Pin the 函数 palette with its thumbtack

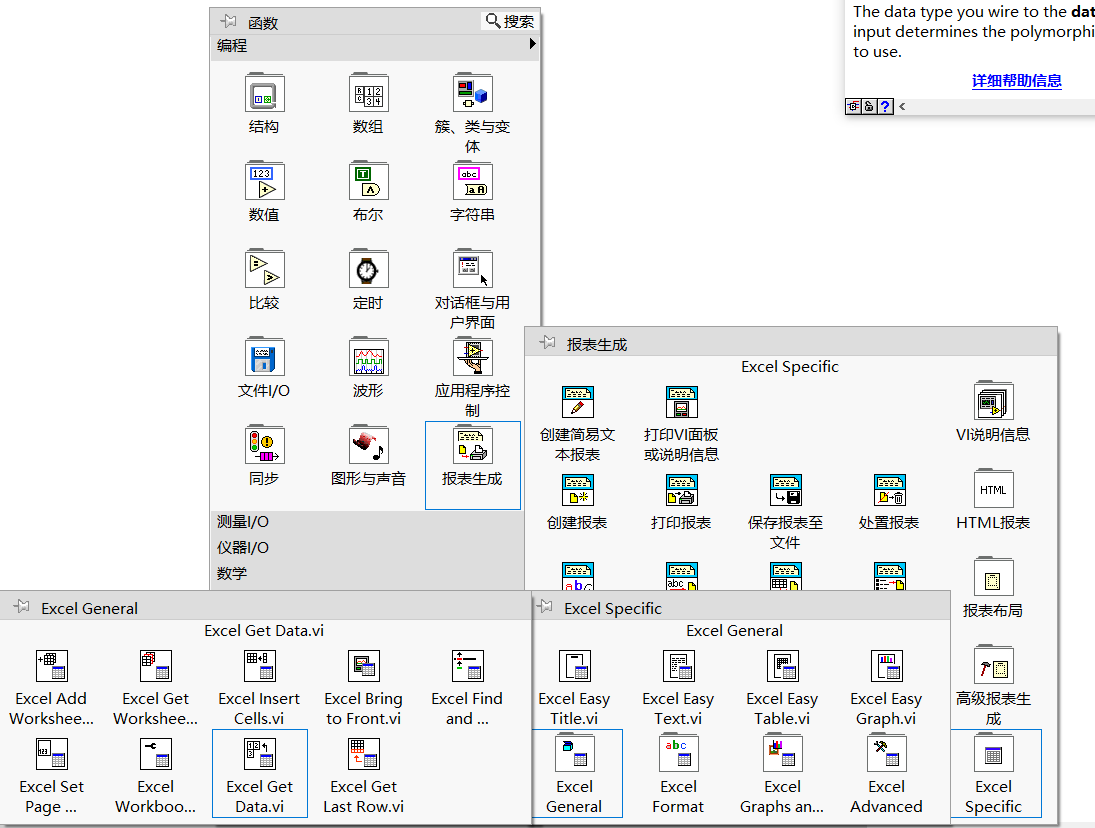coord(229,21)
